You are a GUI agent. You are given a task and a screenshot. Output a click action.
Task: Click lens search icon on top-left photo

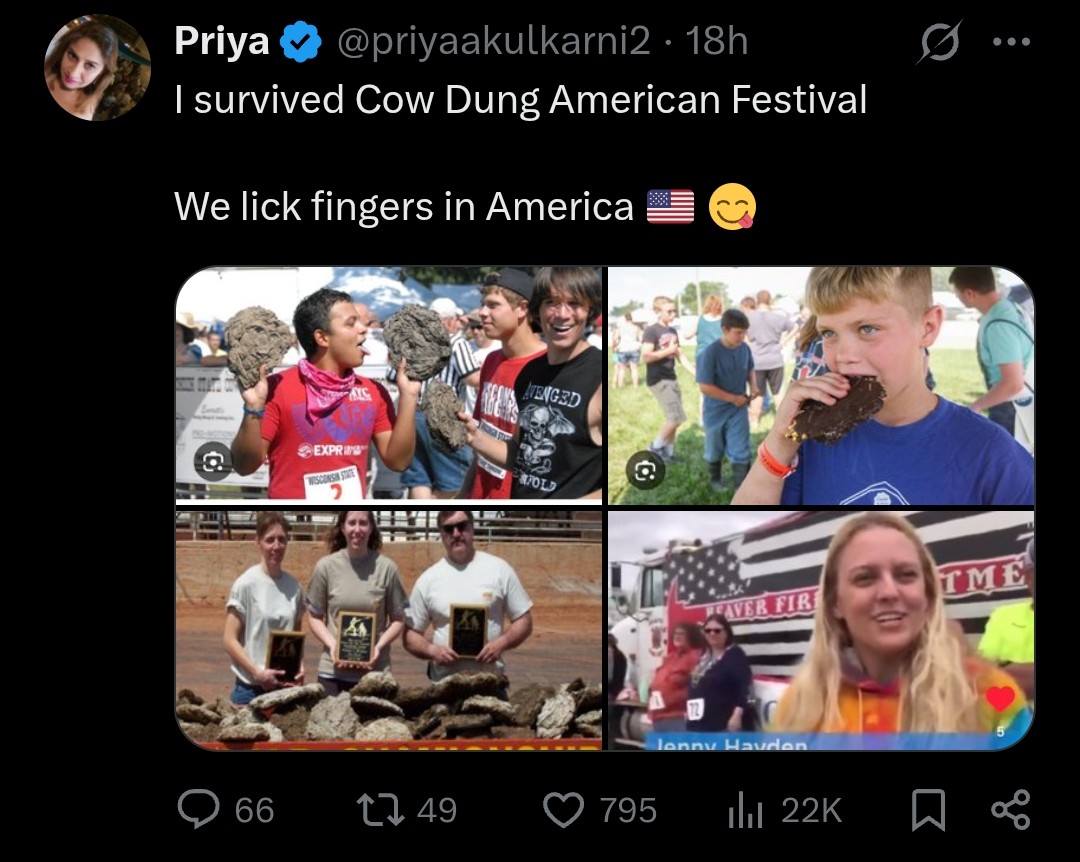point(213,461)
